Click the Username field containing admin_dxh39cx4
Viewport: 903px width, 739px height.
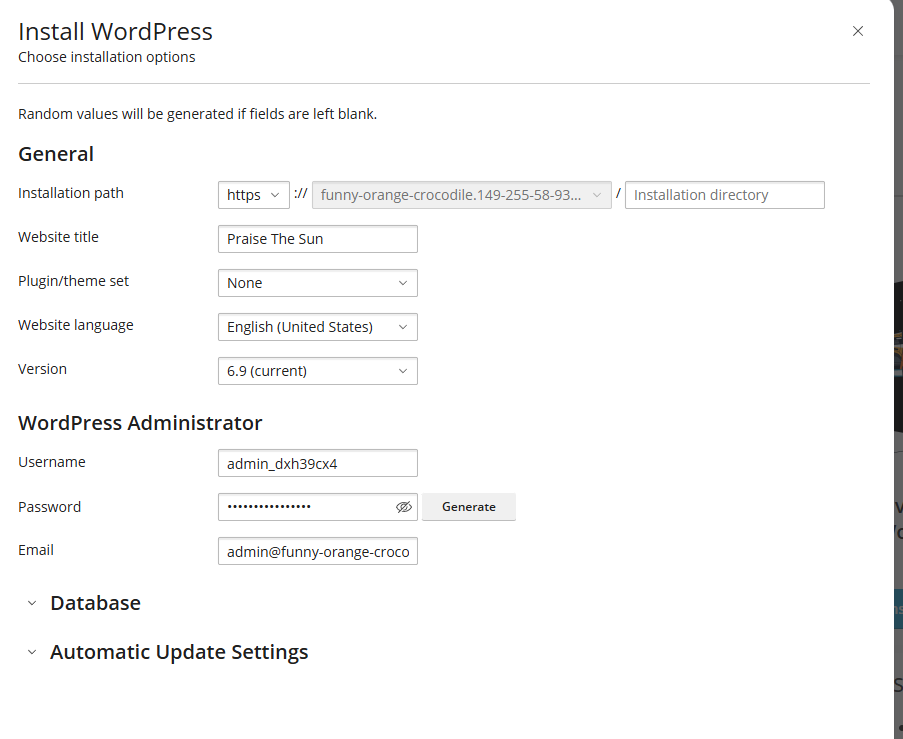317,463
